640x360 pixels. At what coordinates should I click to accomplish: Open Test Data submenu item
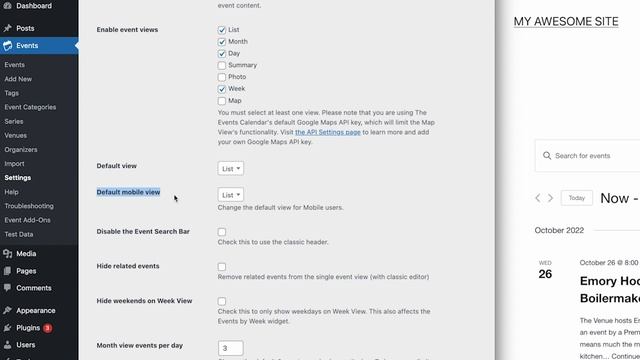[19, 234]
